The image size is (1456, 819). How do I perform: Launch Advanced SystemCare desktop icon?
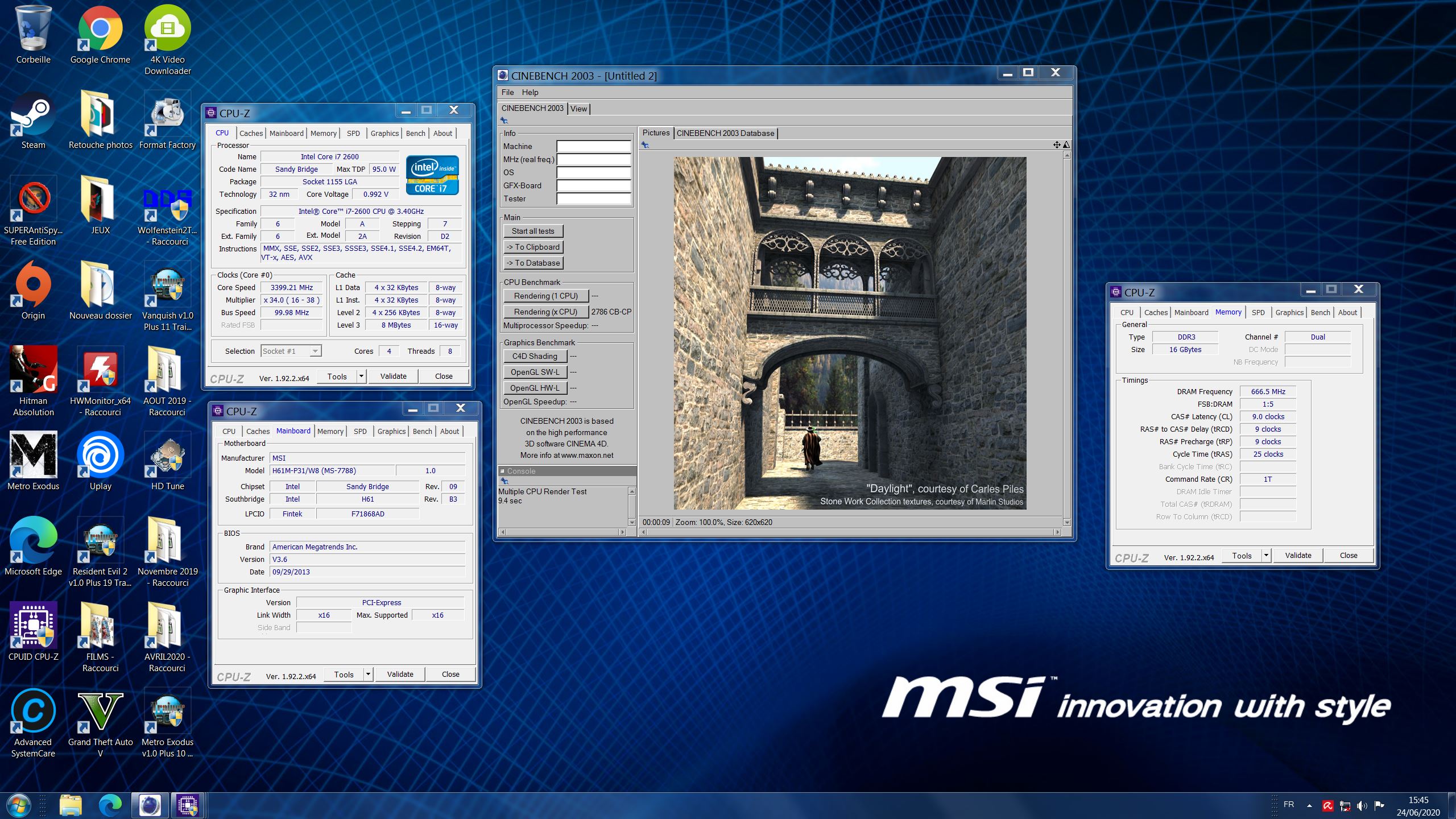click(x=34, y=722)
